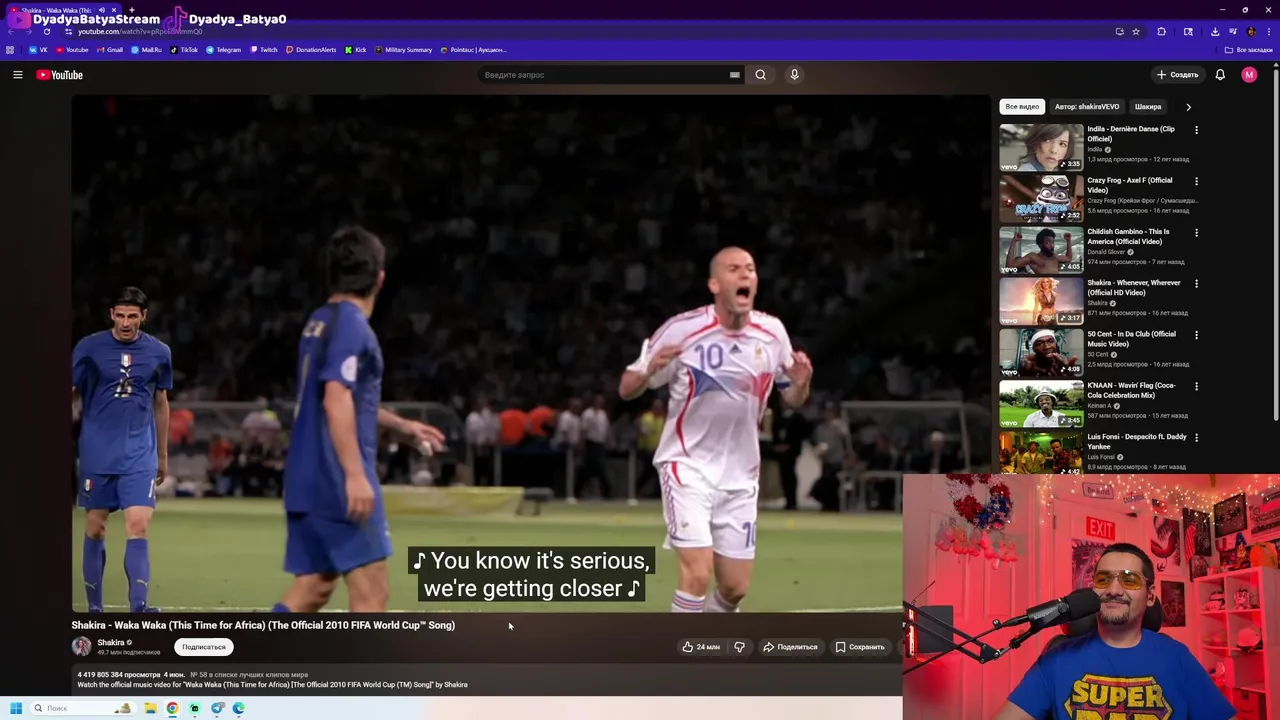Open 50 Cent In Da Club thumbnail

point(1041,352)
